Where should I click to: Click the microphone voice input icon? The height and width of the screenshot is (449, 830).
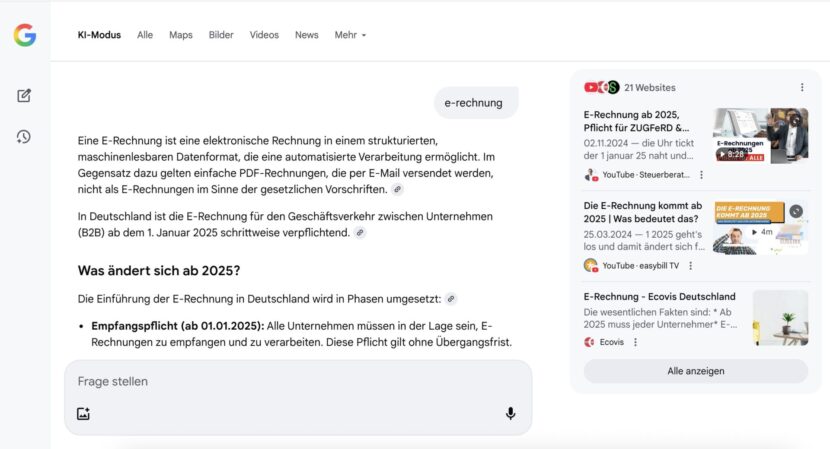[510, 414]
